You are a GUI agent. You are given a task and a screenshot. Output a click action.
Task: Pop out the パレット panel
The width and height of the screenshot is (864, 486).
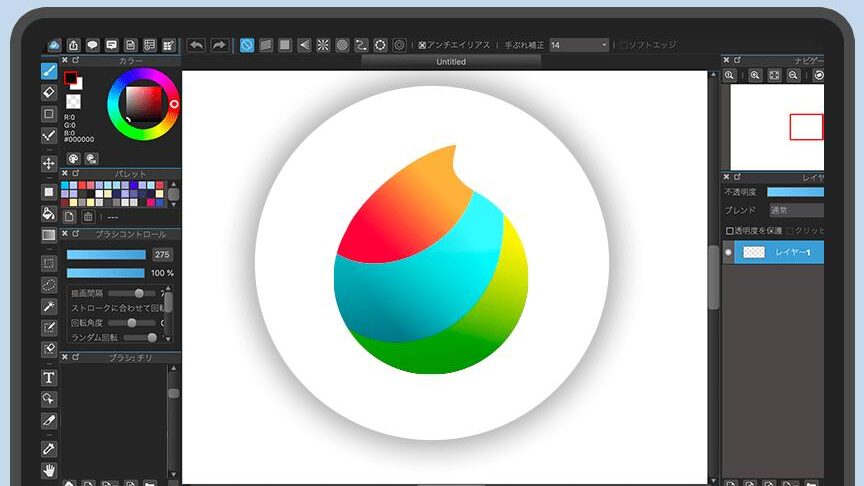75,173
